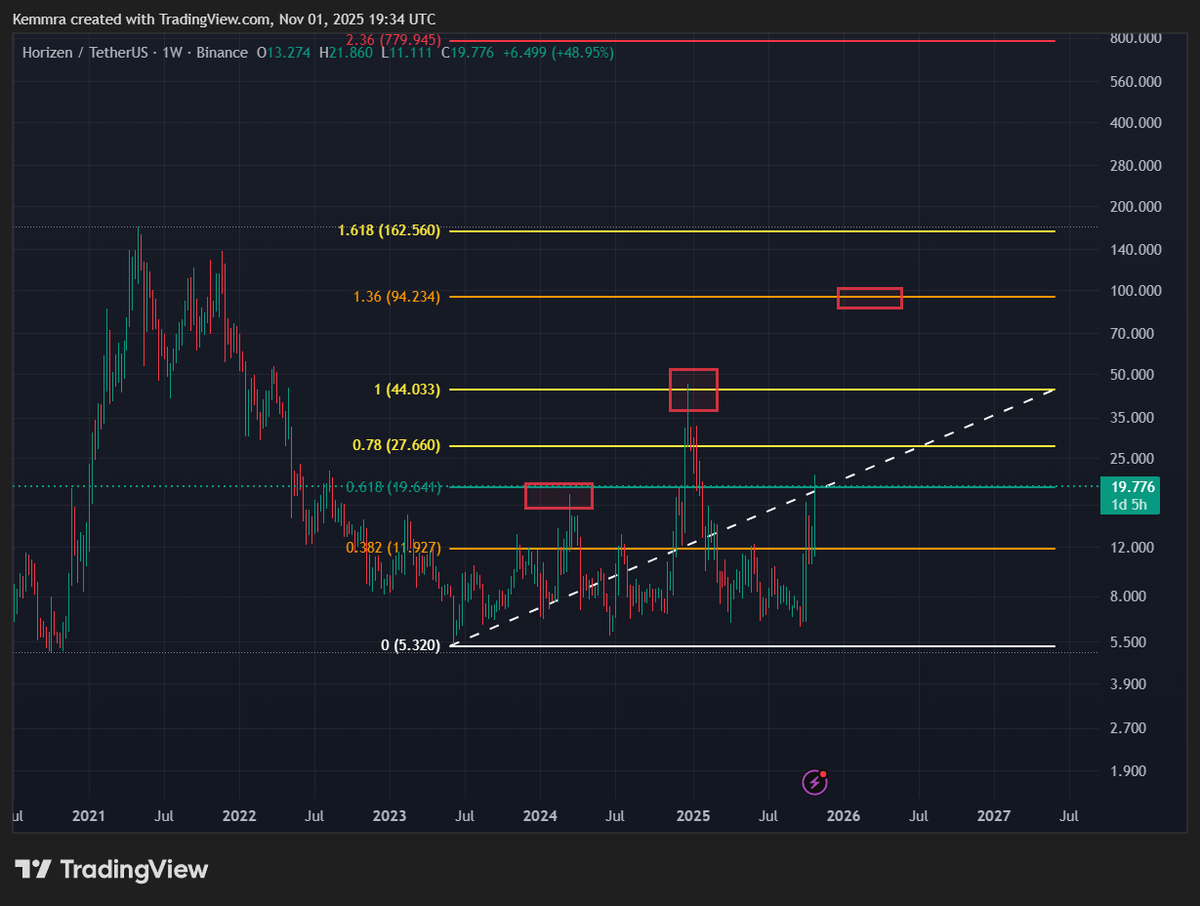Click the high value H21.860
This screenshot has width=1200, height=906.
(346, 52)
